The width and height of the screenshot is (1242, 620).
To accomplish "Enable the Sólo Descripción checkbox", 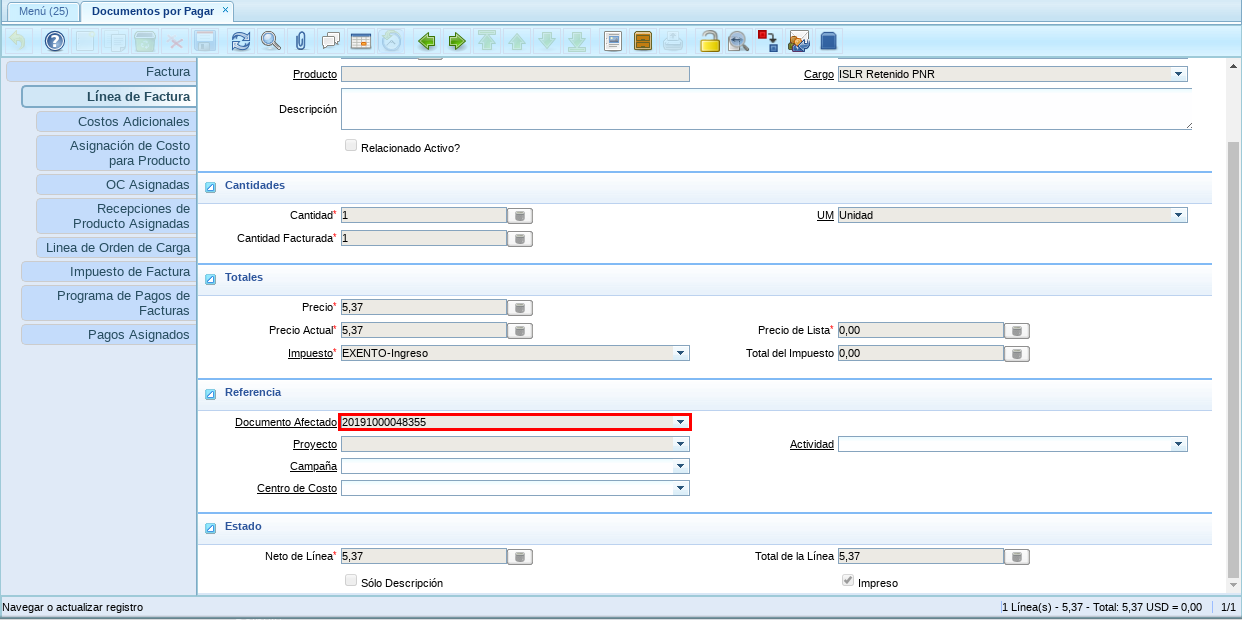I will tap(350, 581).
